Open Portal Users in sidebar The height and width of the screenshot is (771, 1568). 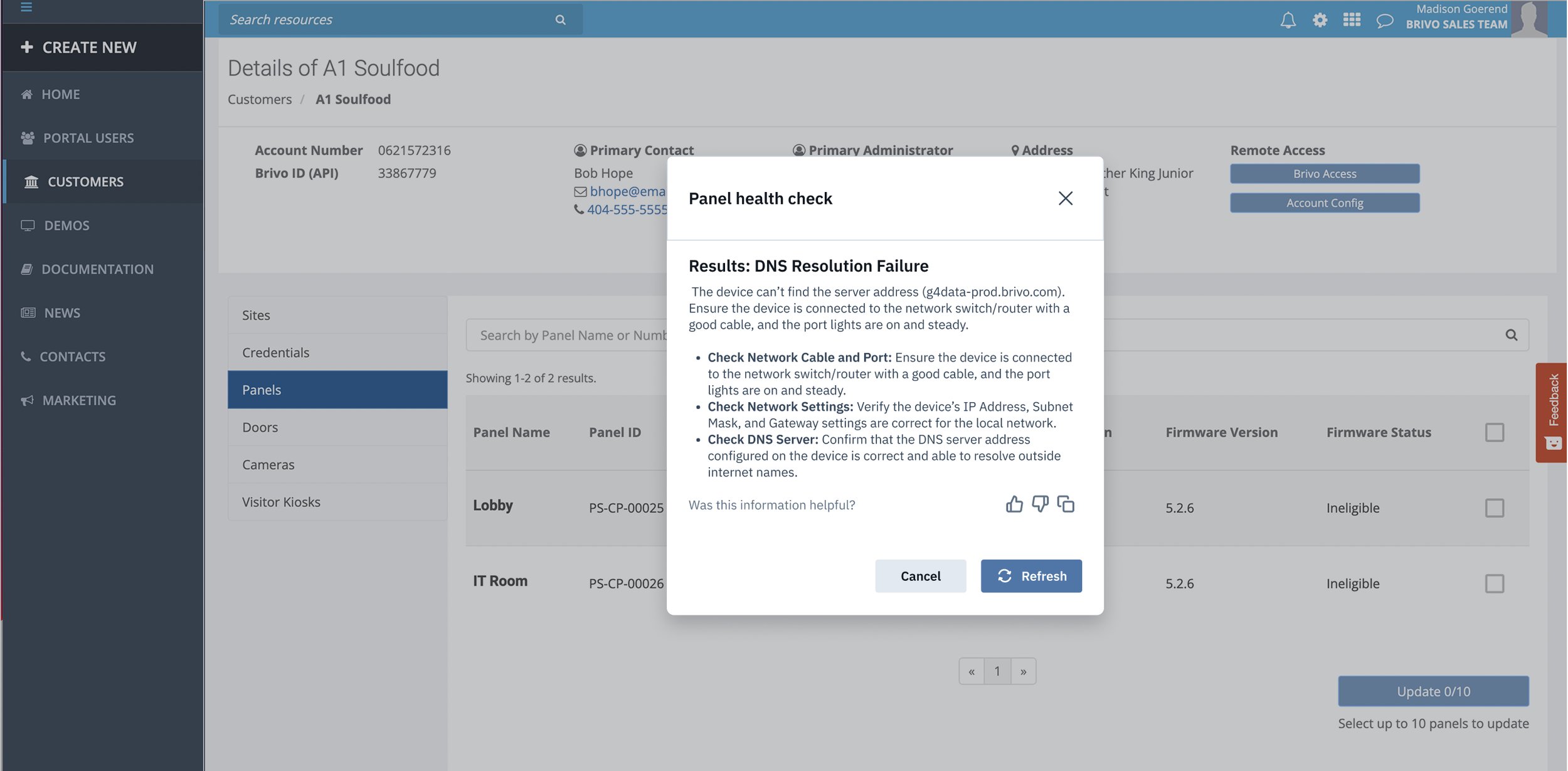(88, 138)
